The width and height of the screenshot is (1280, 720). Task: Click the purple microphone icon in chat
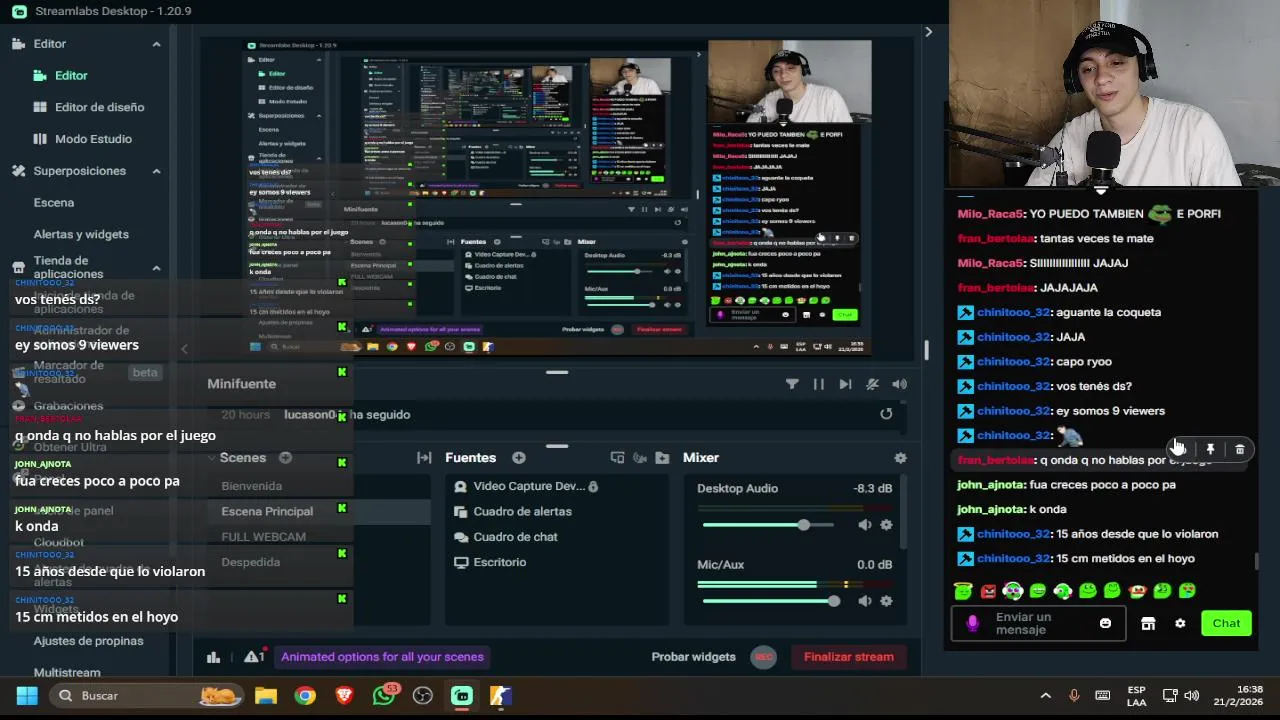click(972, 623)
